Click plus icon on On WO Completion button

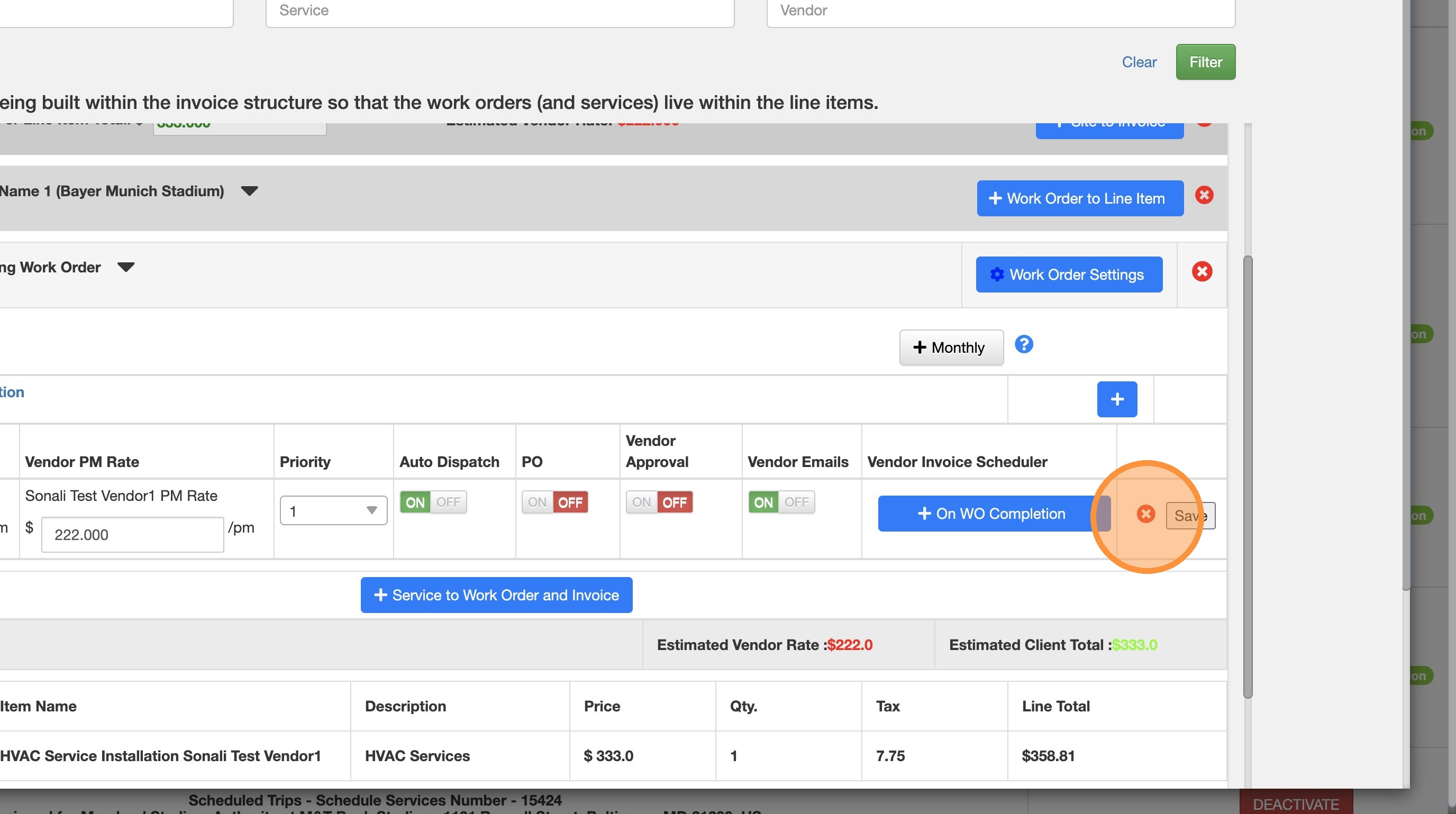point(924,514)
